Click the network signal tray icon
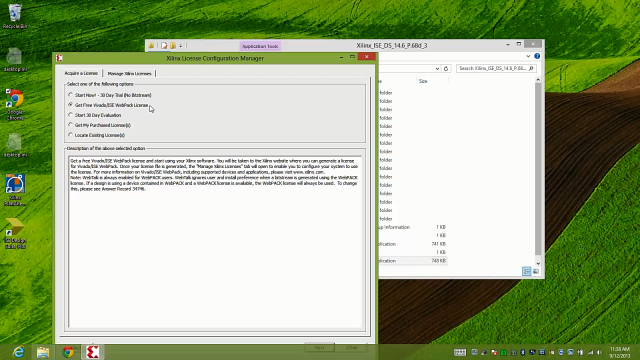 click(x=590, y=352)
